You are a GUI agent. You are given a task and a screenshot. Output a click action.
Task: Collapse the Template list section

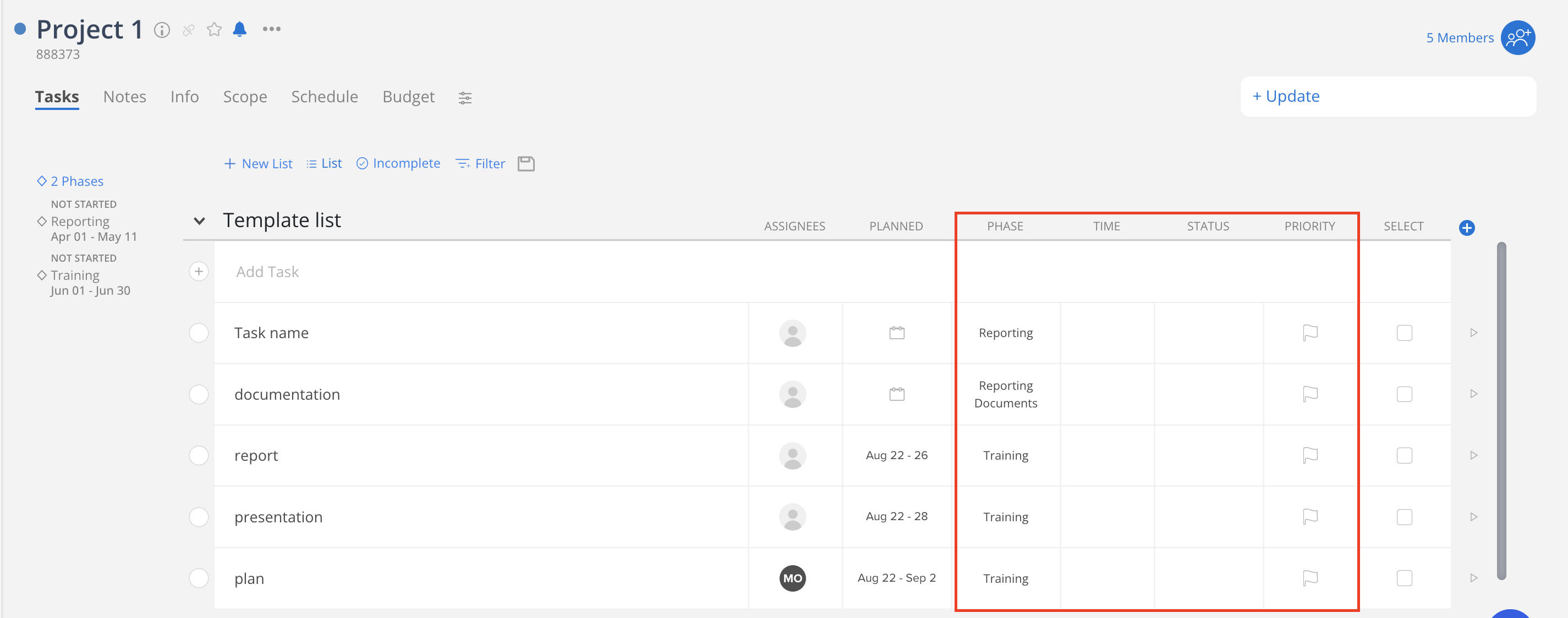tap(199, 222)
